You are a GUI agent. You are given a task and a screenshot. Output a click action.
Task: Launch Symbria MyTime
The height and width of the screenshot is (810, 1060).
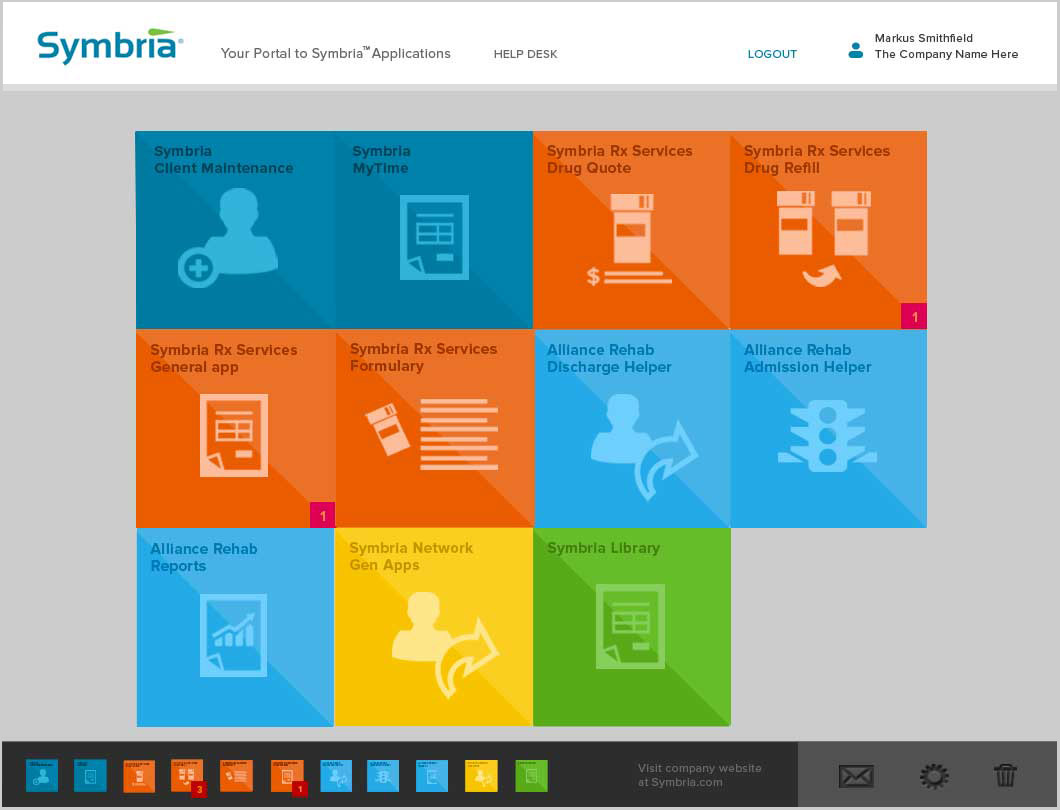(433, 229)
